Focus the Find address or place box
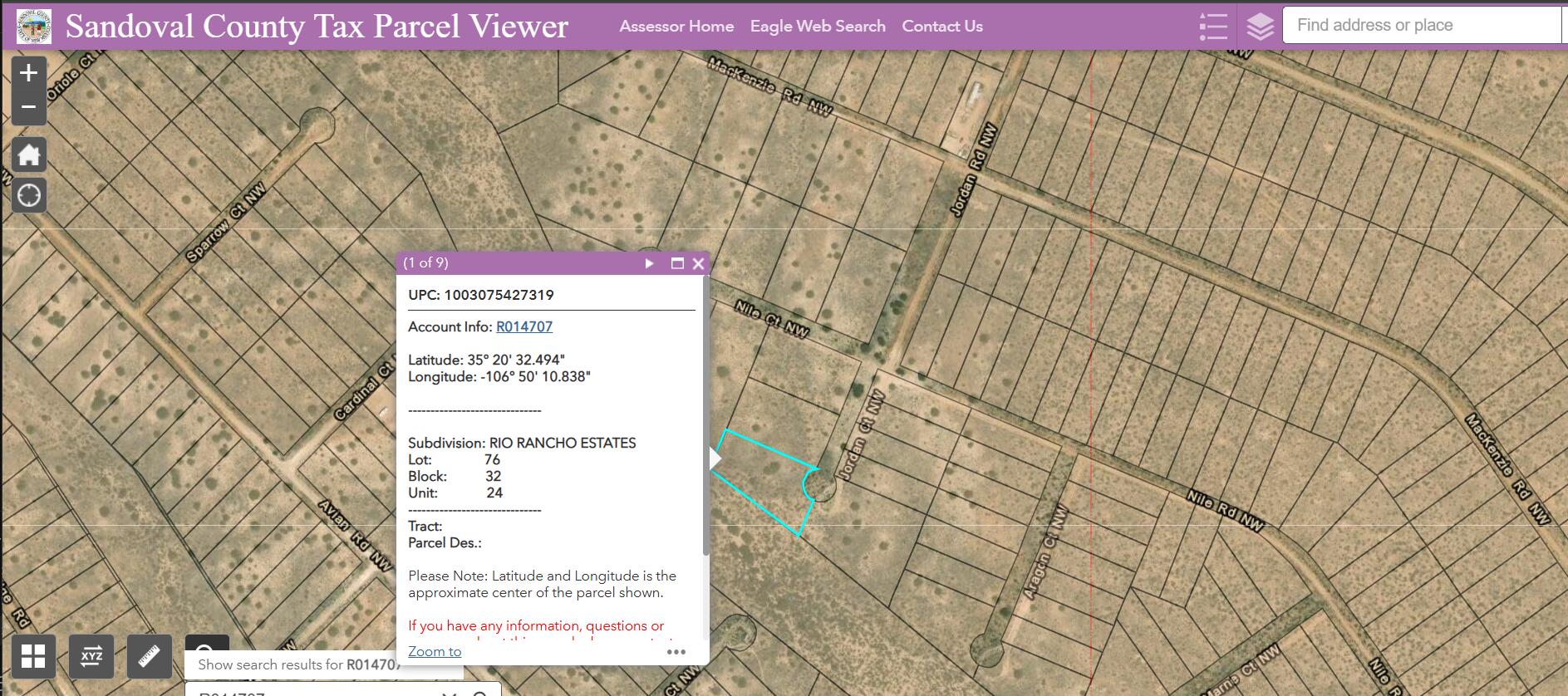The height and width of the screenshot is (696, 1568). [x=1423, y=25]
